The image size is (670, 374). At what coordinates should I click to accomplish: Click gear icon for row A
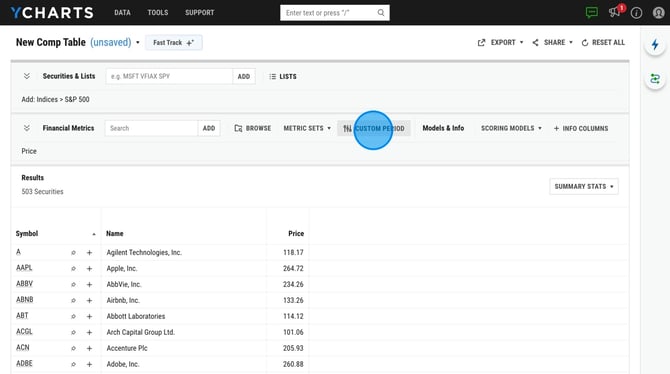[73, 253]
